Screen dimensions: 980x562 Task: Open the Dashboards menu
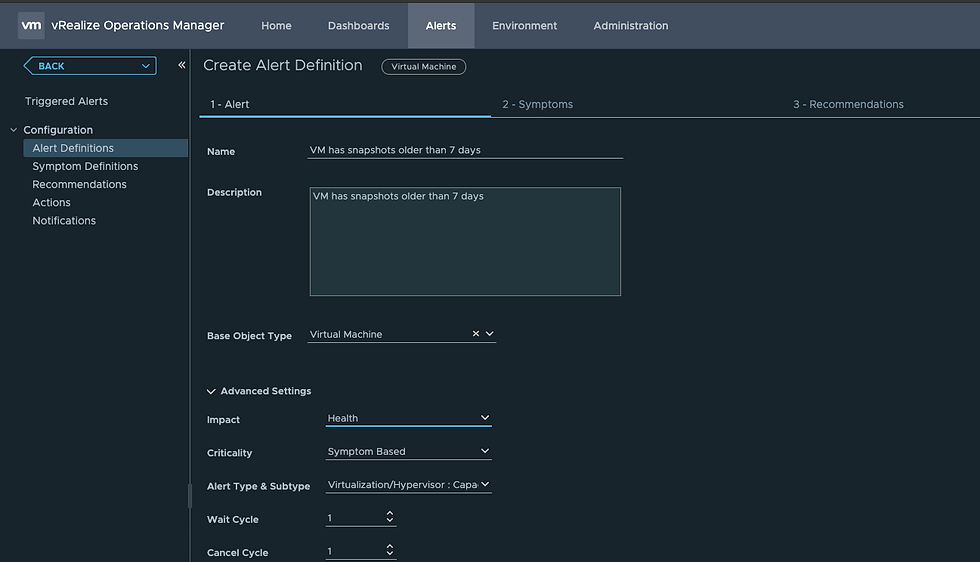tap(359, 26)
